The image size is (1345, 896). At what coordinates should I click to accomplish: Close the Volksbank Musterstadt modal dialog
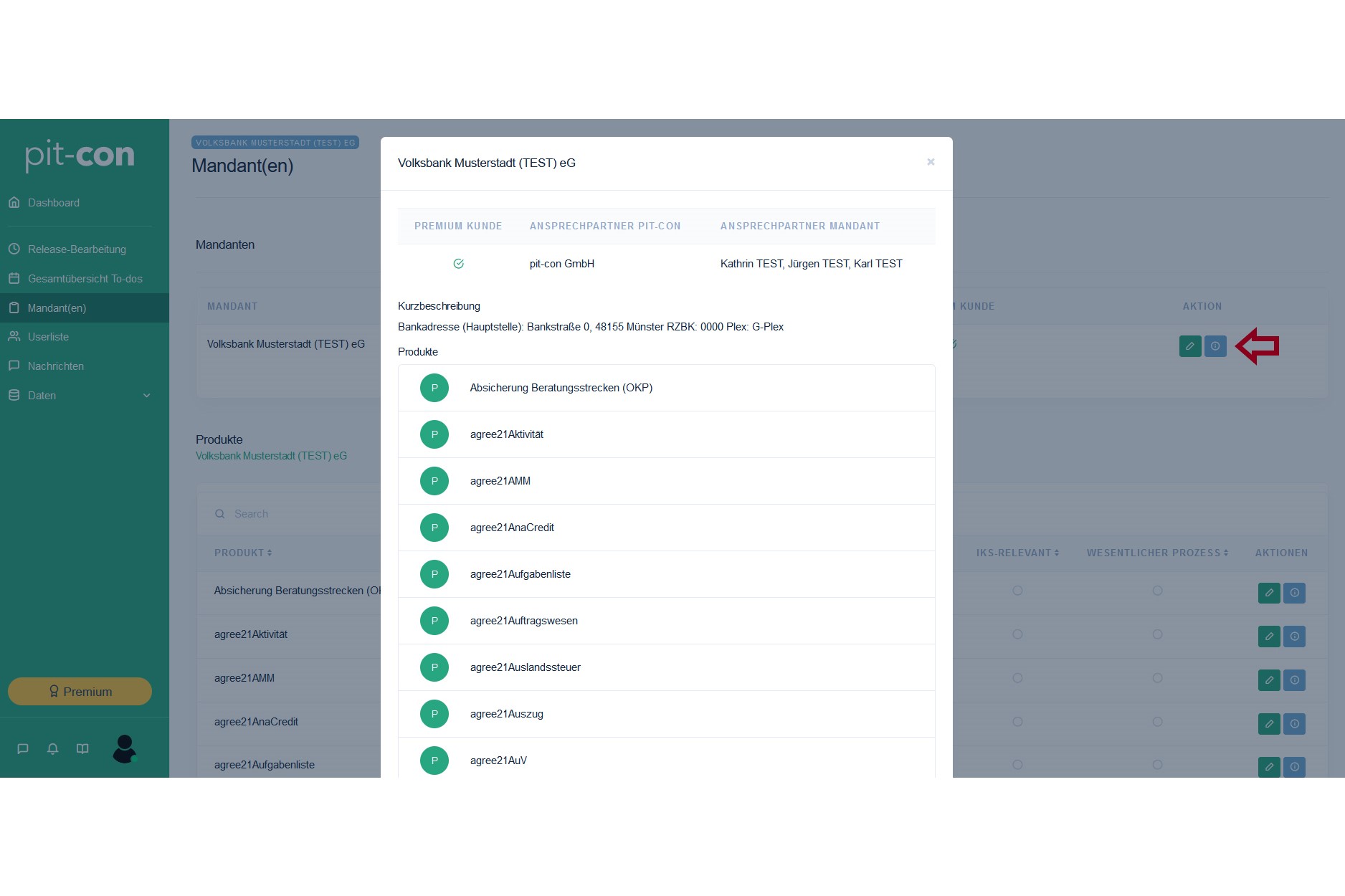click(x=931, y=162)
